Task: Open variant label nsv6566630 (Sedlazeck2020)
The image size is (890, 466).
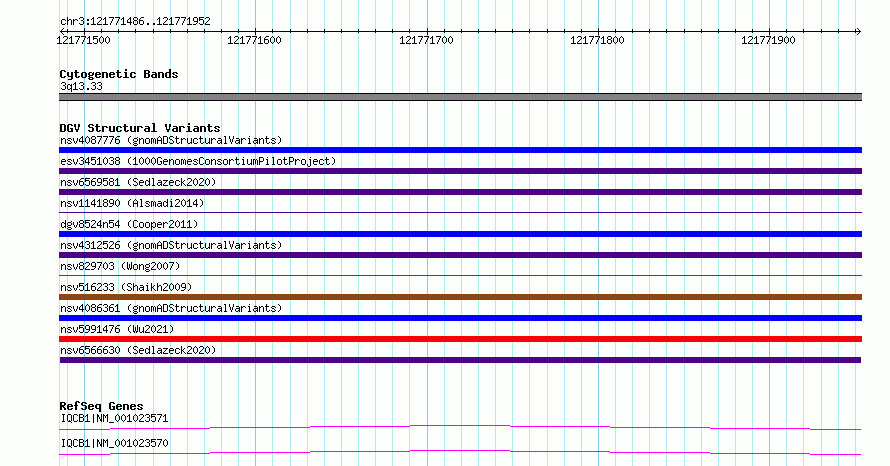Action: click(x=138, y=350)
